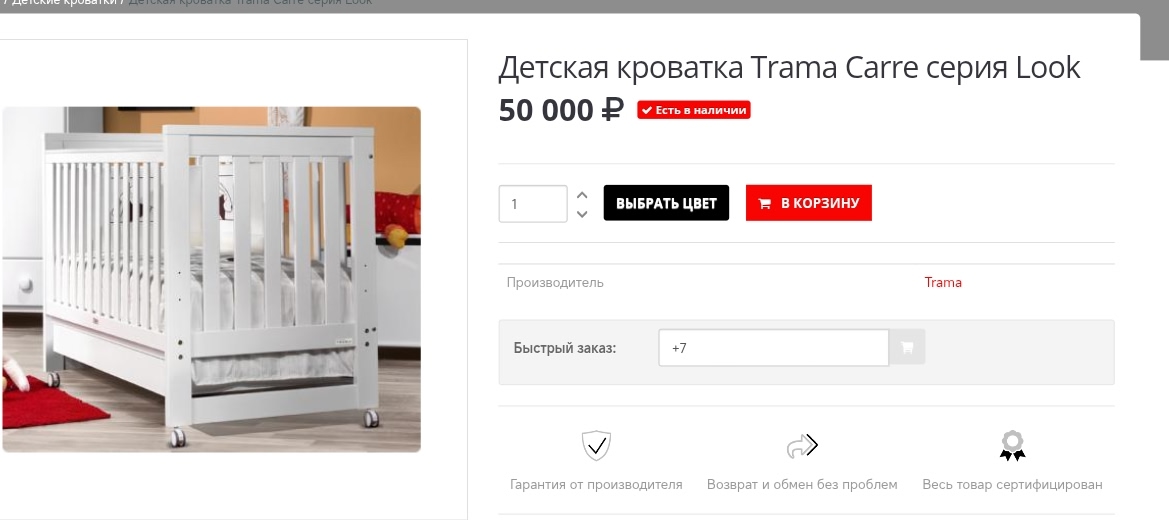Image resolution: width=1169 pixels, height=520 pixels.
Task: Click the quantity input field
Action: [x=533, y=204]
